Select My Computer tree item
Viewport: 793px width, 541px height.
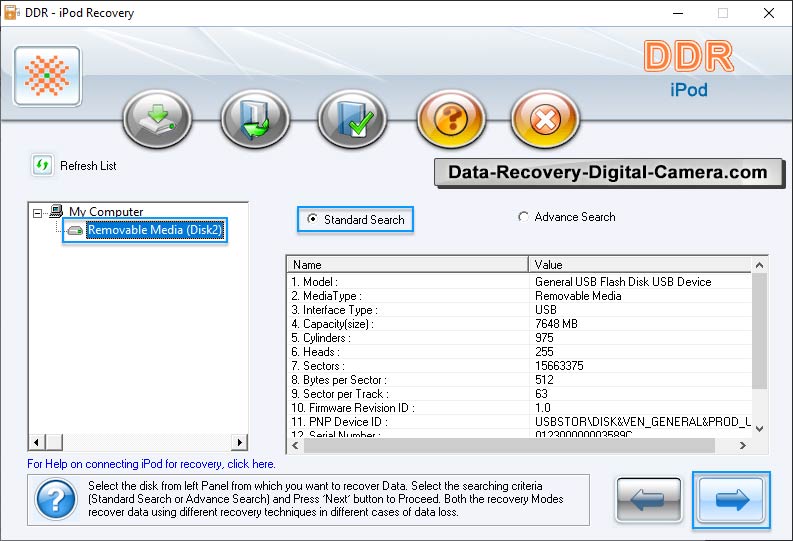click(106, 211)
